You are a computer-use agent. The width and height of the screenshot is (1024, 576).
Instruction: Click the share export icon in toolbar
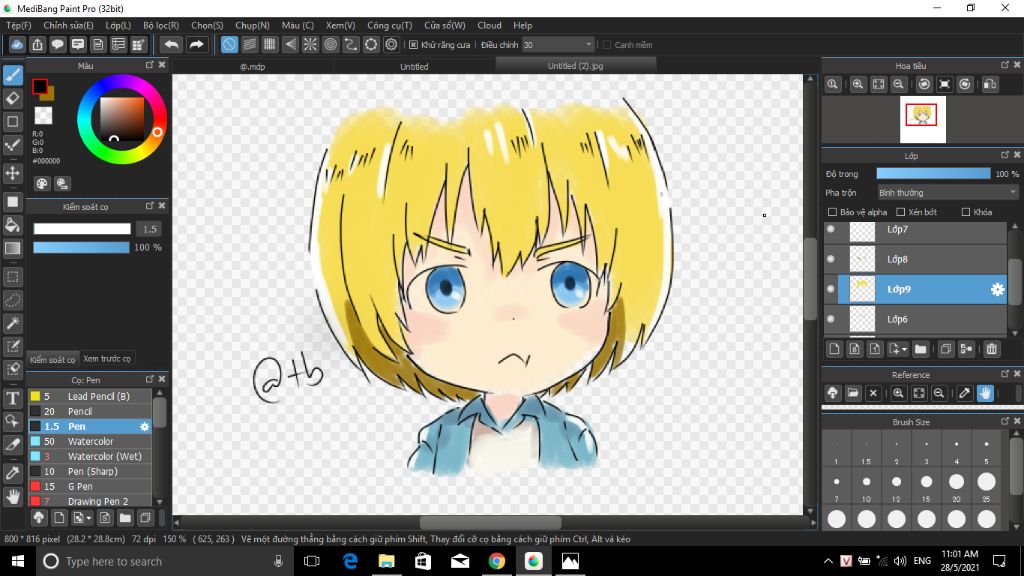tap(37, 44)
